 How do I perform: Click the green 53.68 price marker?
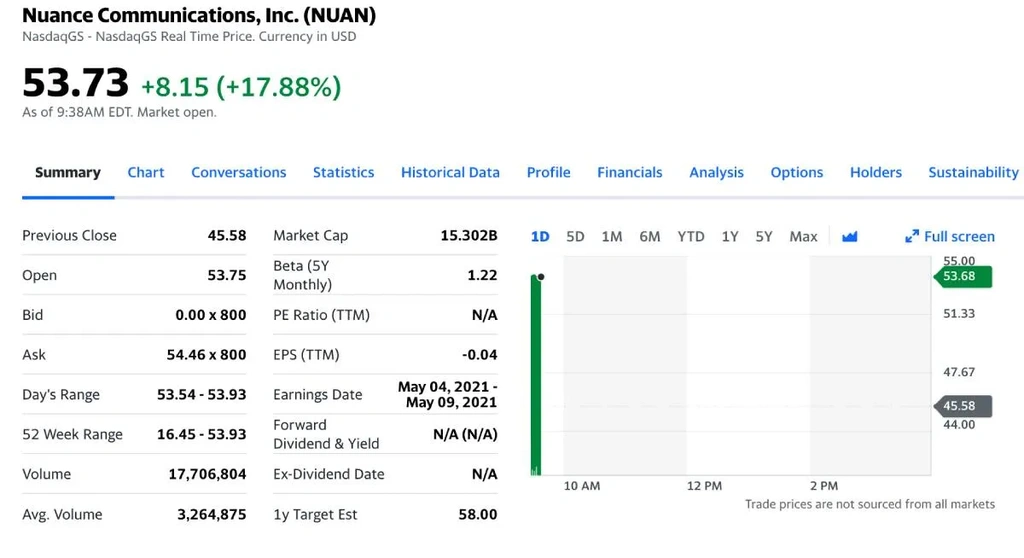pyautogui.click(x=962, y=276)
